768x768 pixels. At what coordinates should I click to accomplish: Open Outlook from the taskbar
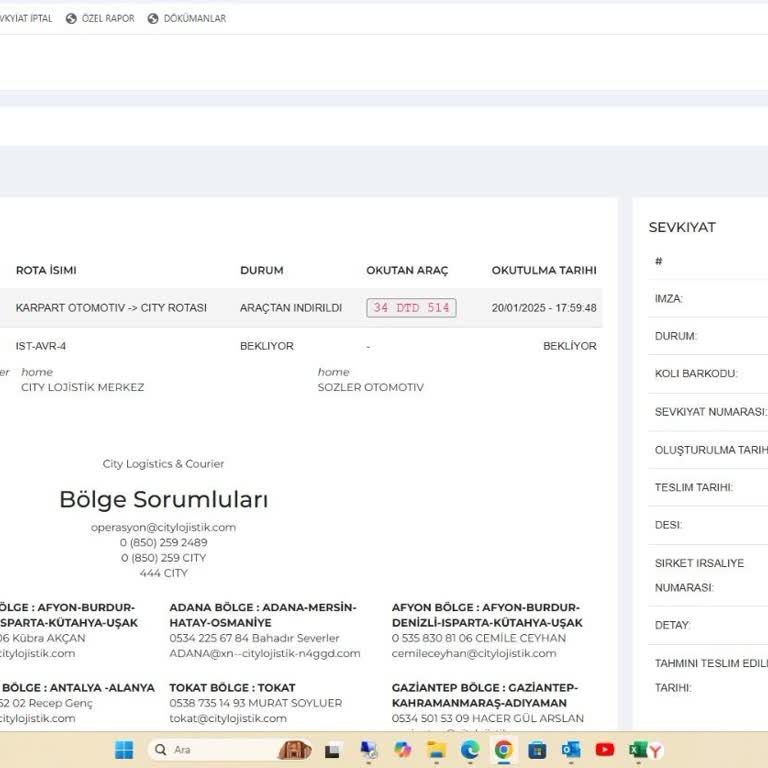tap(571, 750)
